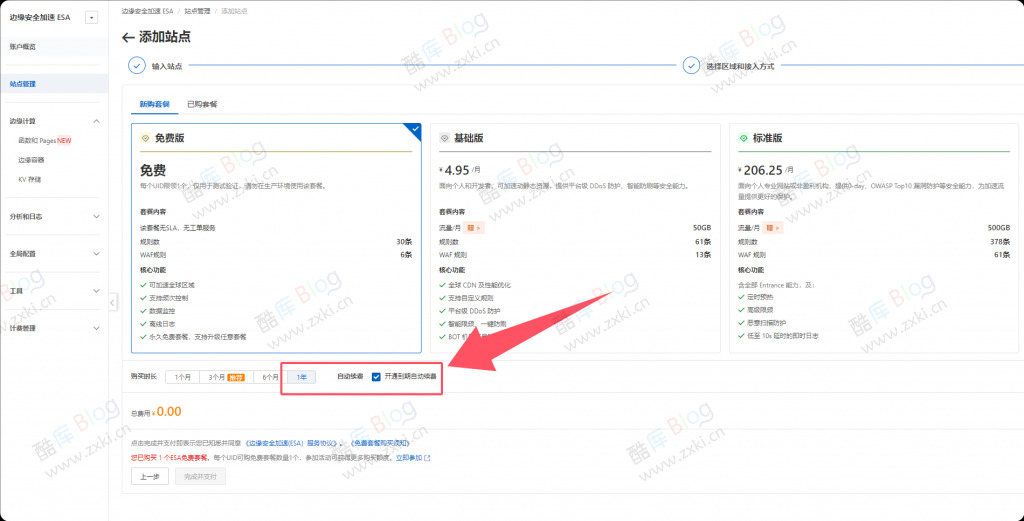Expand the 计费管理 sidebar section
Screen dimensions: 1024x521
click(x=97, y=328)
